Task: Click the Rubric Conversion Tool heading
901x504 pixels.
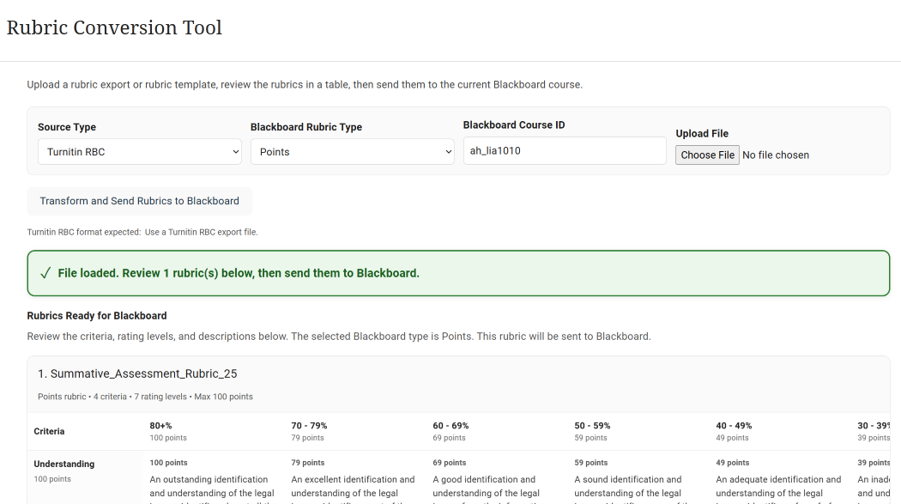Action: 114,28
